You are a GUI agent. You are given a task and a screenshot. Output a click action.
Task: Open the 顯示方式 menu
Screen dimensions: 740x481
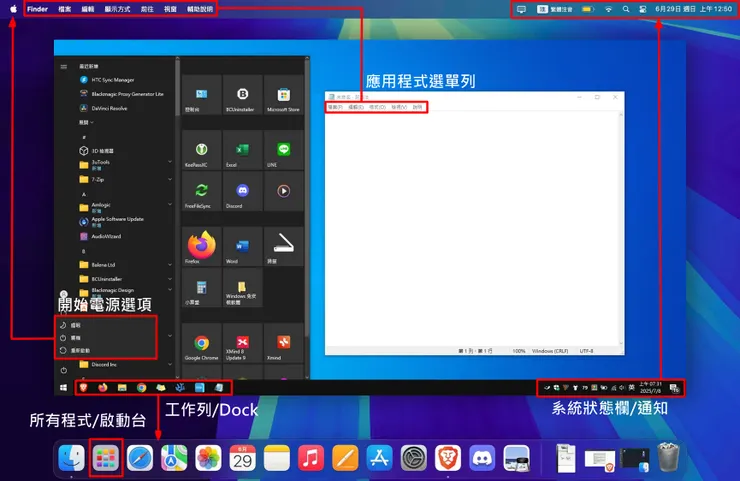pyautogui.click(x=118, y=9)
